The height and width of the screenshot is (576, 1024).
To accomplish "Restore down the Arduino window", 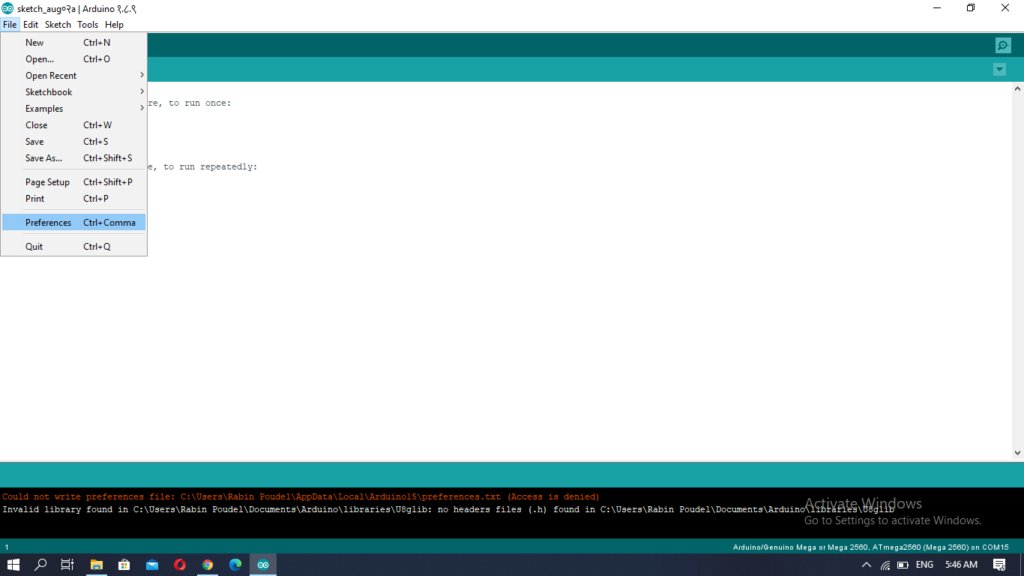I will tap(971, 8).
